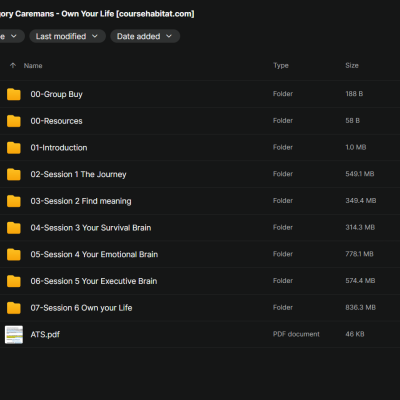Click the 836.3 MB size value
Viewport: 400px width, 400px height.
[x=360, y=307]
